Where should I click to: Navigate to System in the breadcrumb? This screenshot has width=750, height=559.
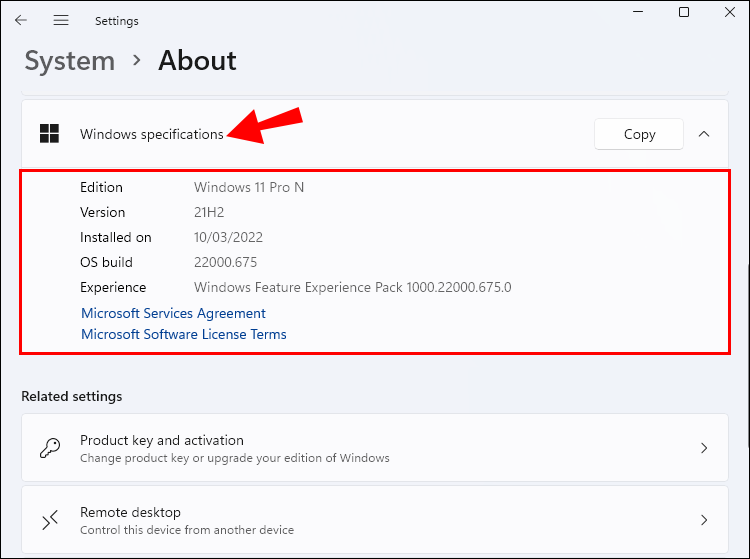click(x=70, y=61)
